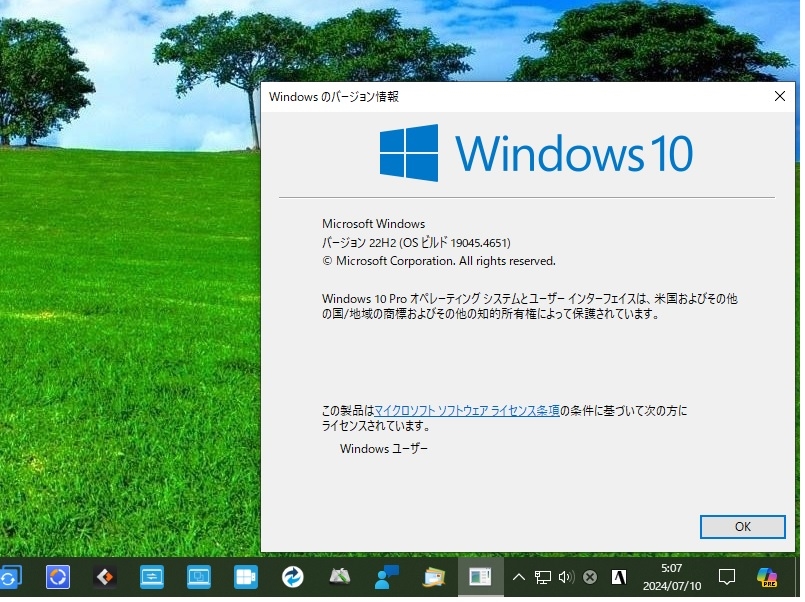Open the clock showing 5:07 2024/07/10

click(672, 577)
